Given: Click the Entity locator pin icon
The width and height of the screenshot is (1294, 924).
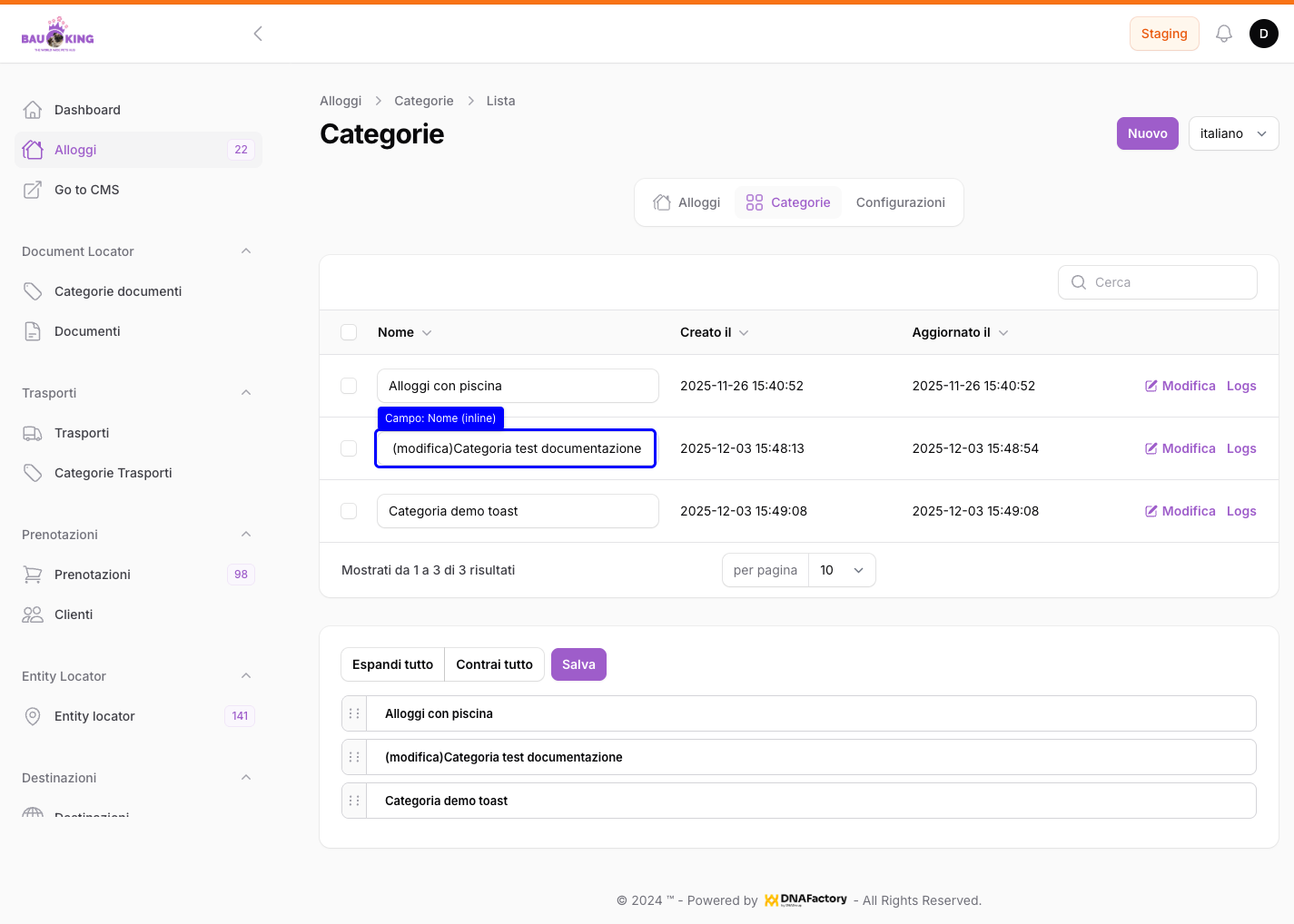Looking at the screenshot, I should 33,716.
